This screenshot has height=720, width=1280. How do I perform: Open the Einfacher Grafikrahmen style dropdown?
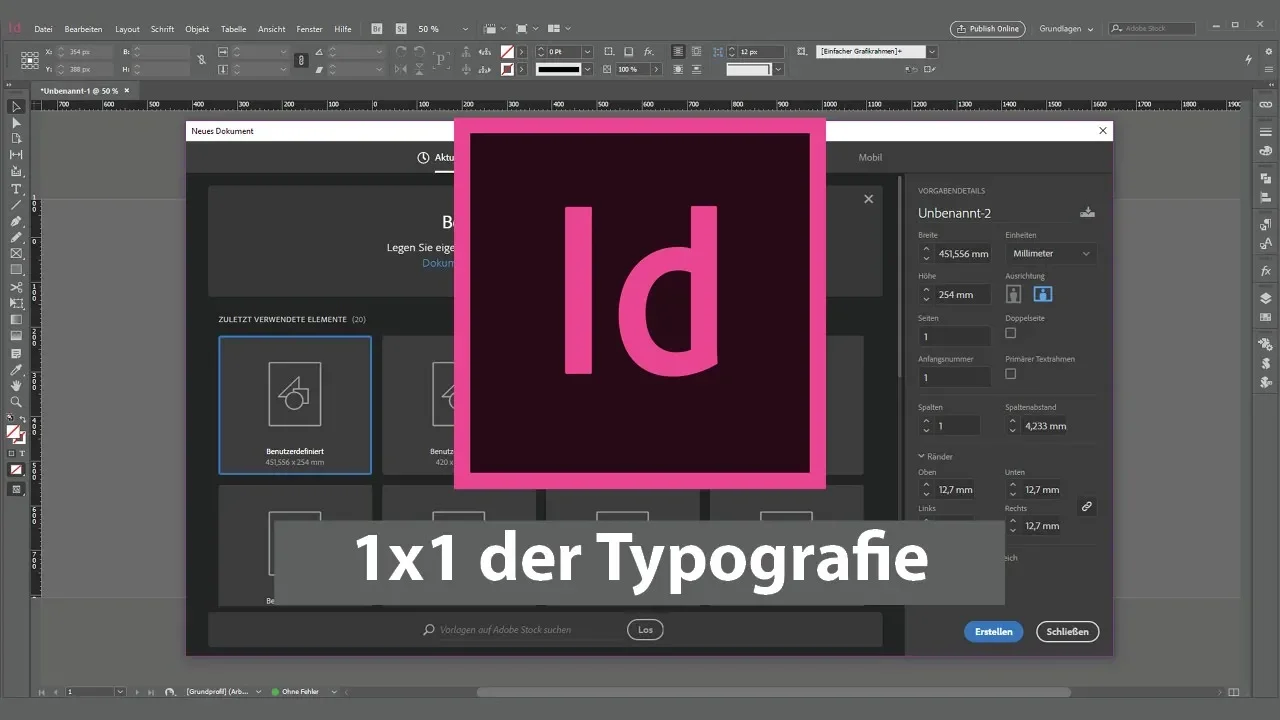click(932, 51)
